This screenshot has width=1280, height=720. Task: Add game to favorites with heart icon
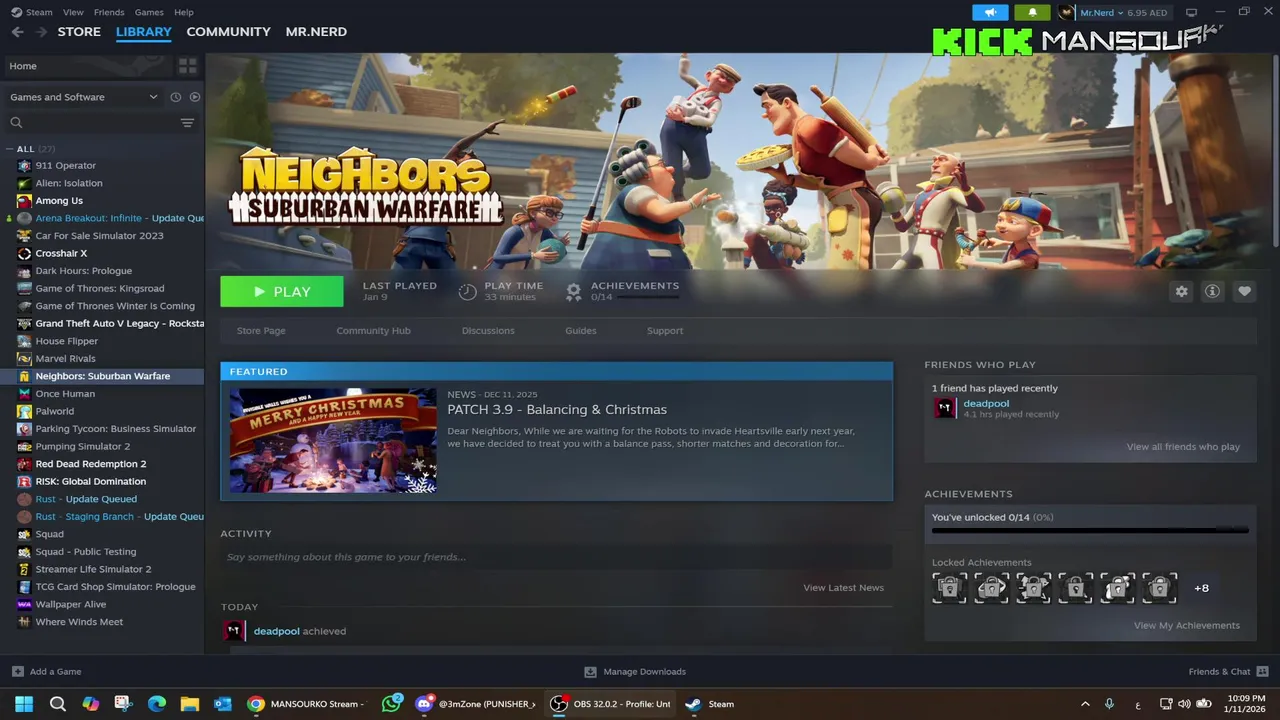[1244, 291]
